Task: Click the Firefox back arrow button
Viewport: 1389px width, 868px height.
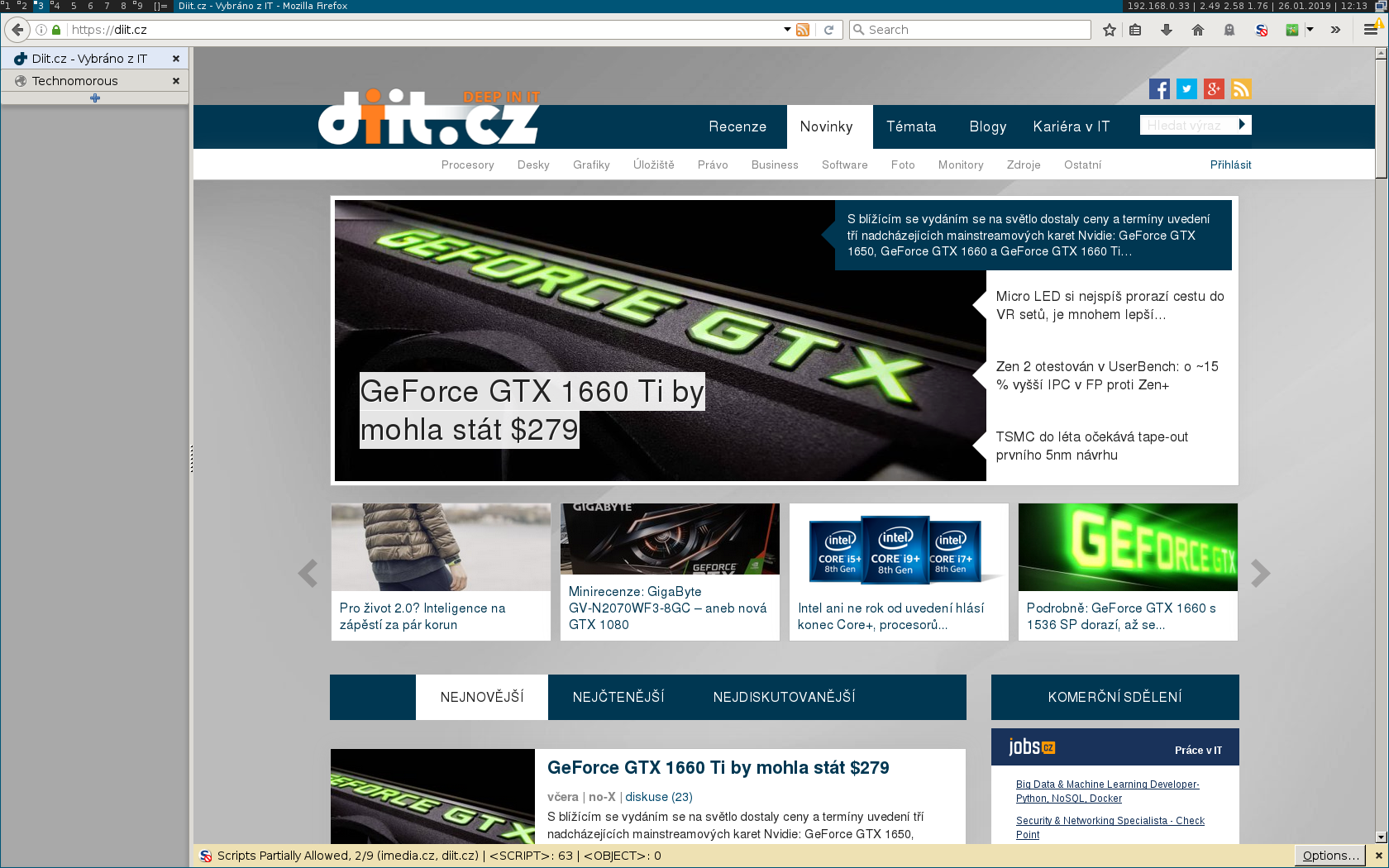Action: point(17,30)
